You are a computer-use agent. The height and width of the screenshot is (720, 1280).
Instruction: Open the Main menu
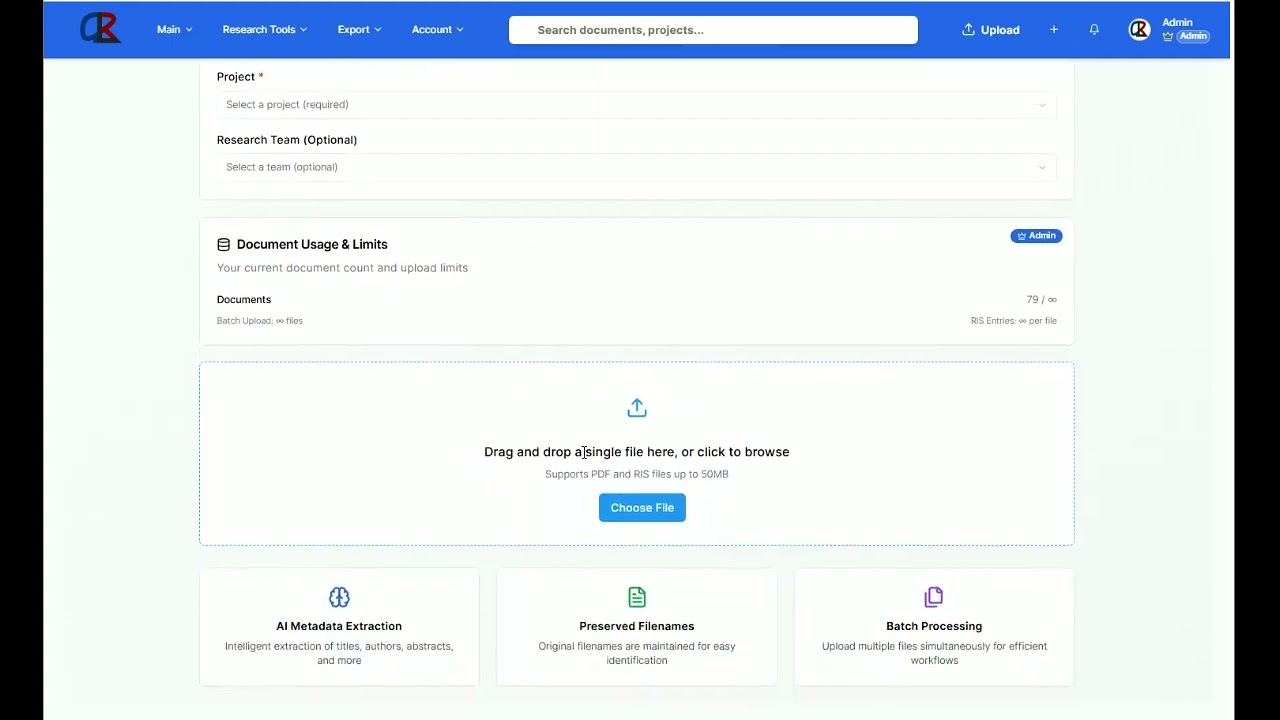pyautogui.click(x=174, y=30)
